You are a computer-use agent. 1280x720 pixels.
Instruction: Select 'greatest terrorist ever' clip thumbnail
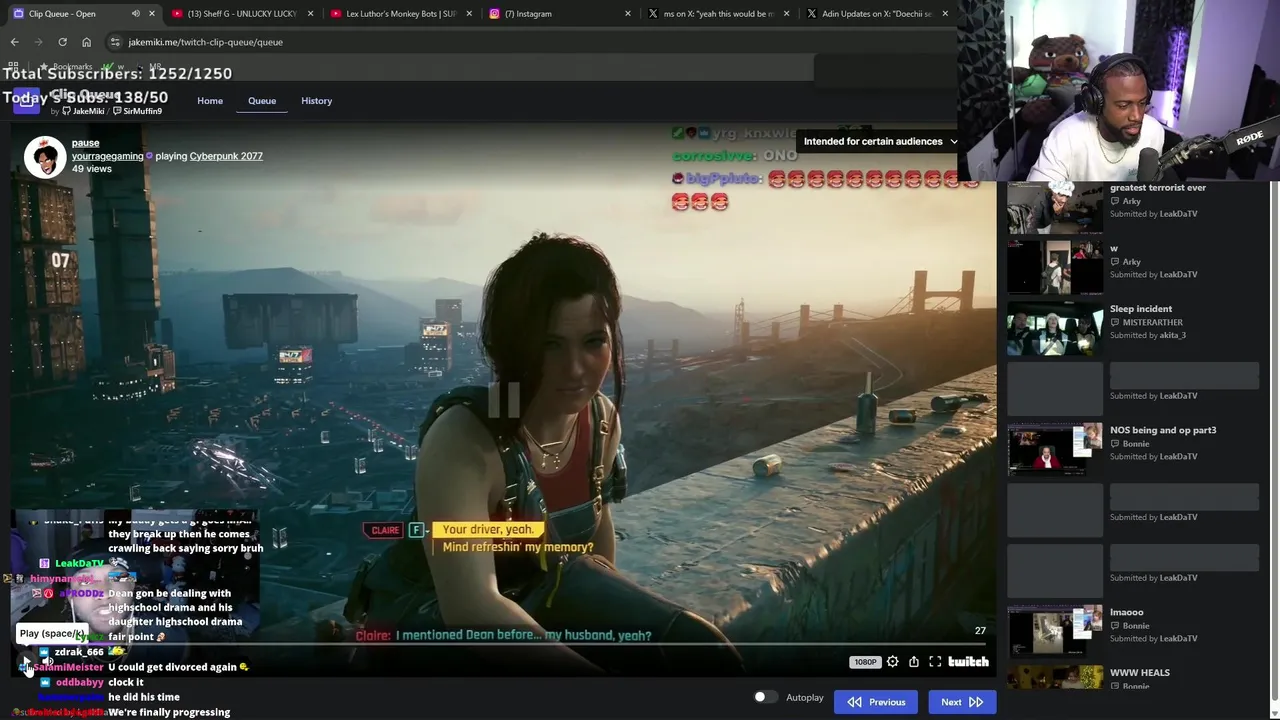pyautogui.click(x=1055, y=207)
